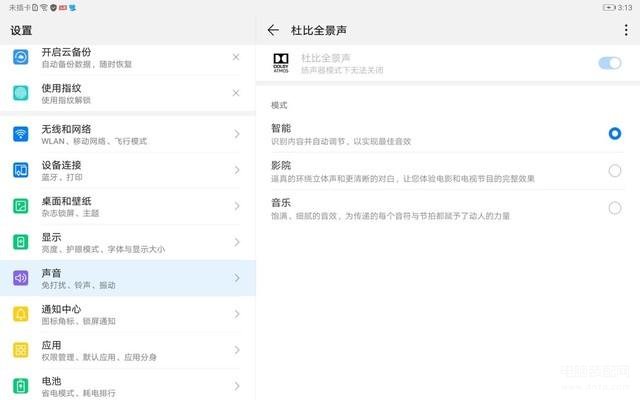640x400 pixels.
Task: Click the 电池 battery icon in the list
Action: [21, 386]
